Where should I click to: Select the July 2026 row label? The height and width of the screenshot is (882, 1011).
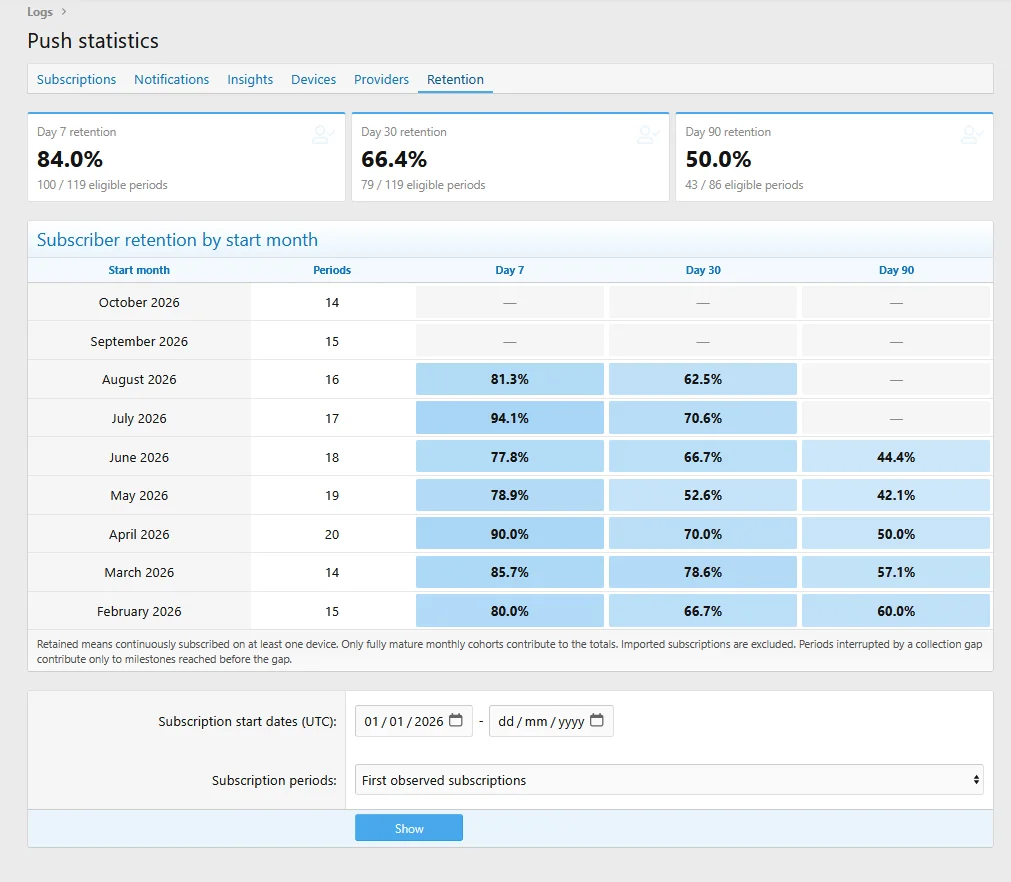point(139,418)
